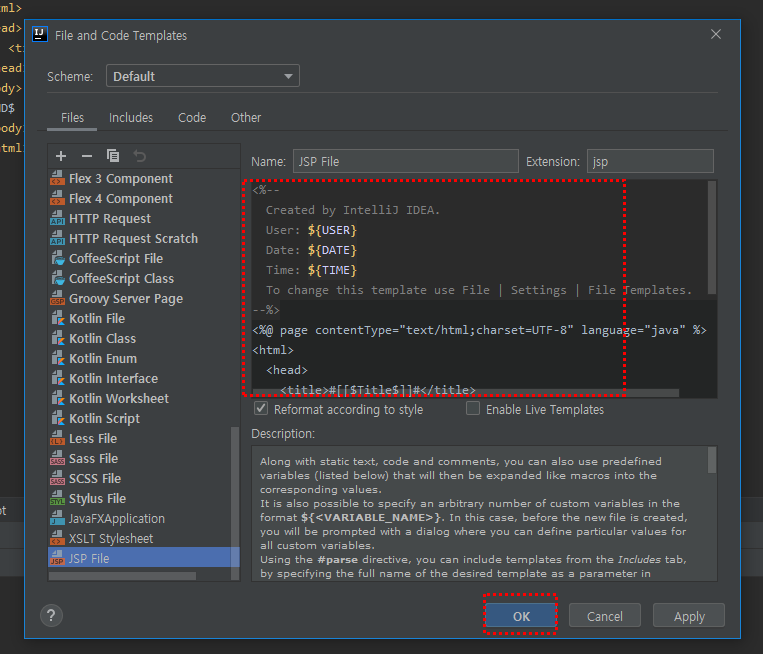Enable Live Templates checkbox

(472, 408)
